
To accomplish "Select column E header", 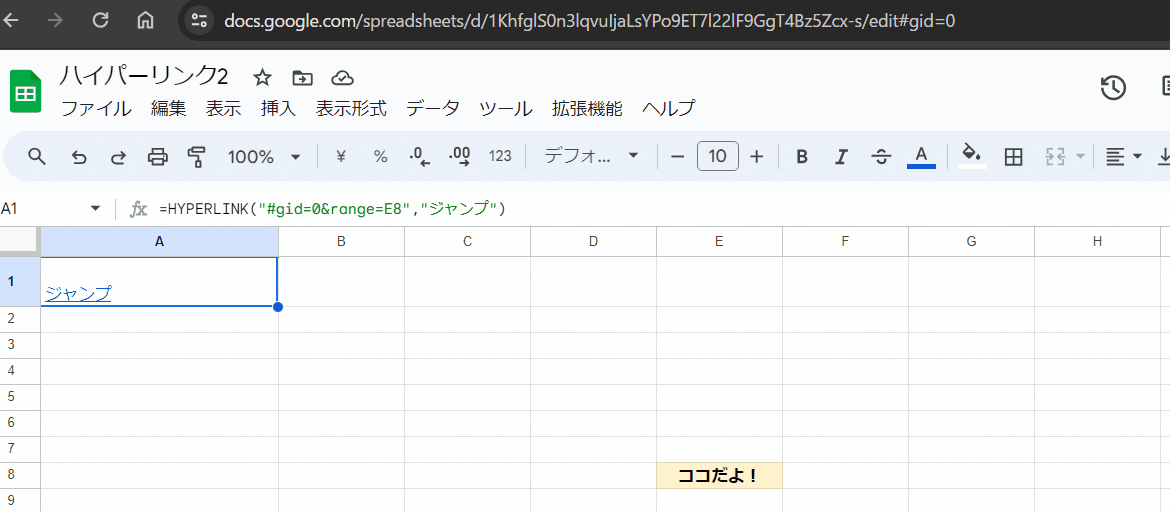I will click(x=719, y=241).
